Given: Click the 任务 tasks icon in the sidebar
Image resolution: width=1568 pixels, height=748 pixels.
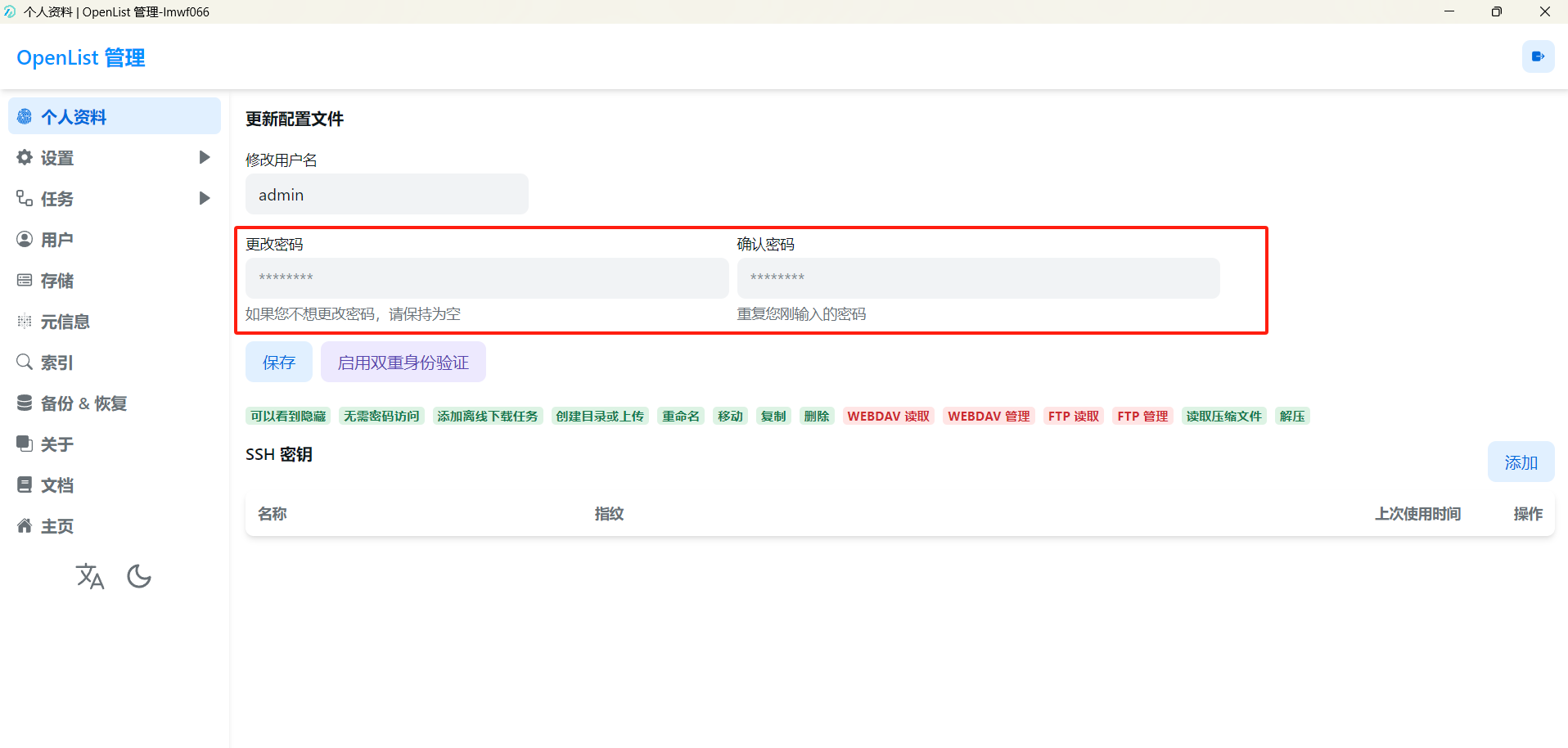Looking at the screenshot, I should pos(25,198).
